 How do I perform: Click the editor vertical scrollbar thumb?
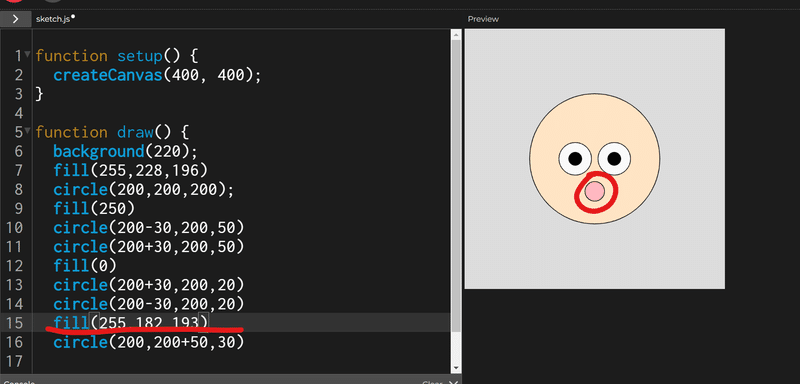(x=456, y=184)
